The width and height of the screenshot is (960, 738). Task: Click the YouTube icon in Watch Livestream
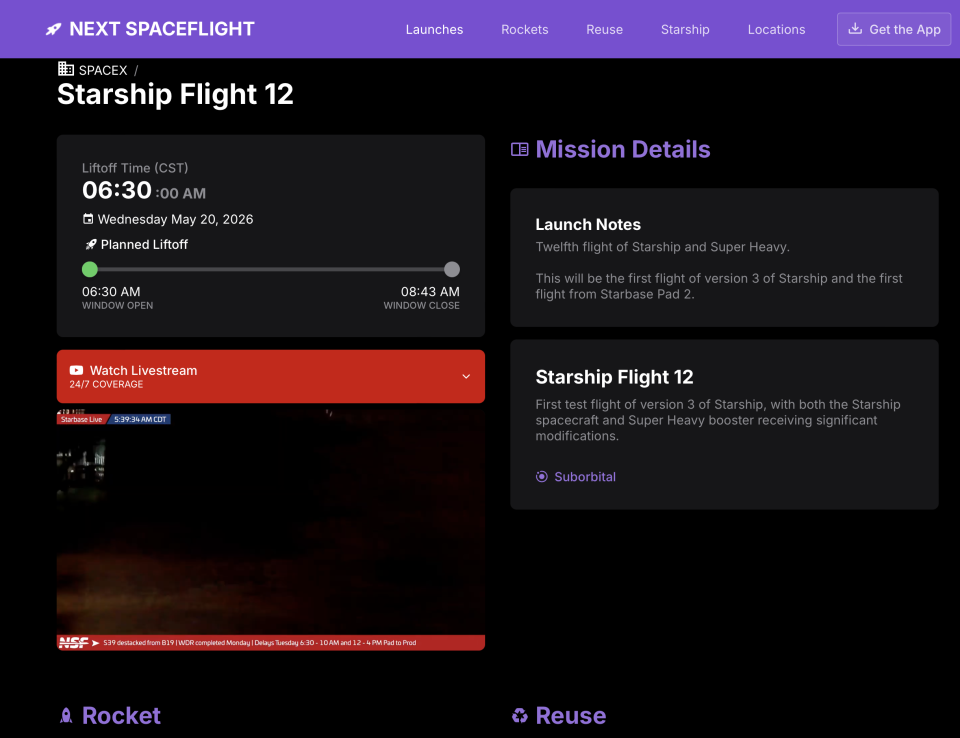point(77,370)
